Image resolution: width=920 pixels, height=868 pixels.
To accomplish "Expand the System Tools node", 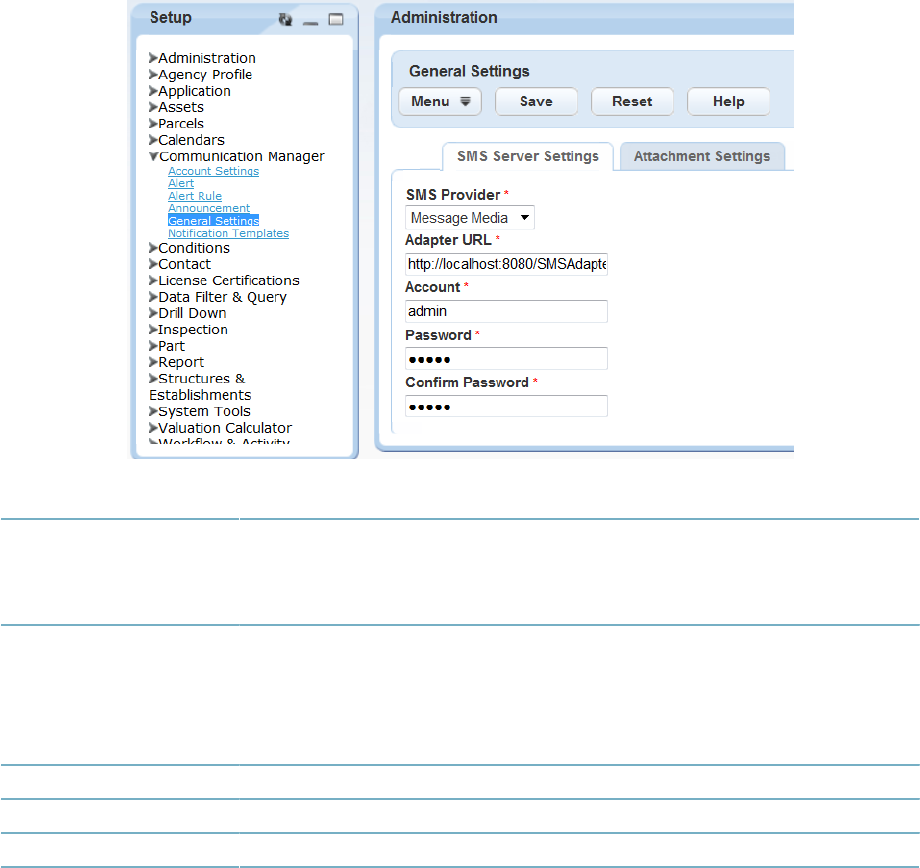I will pos(153,411).
